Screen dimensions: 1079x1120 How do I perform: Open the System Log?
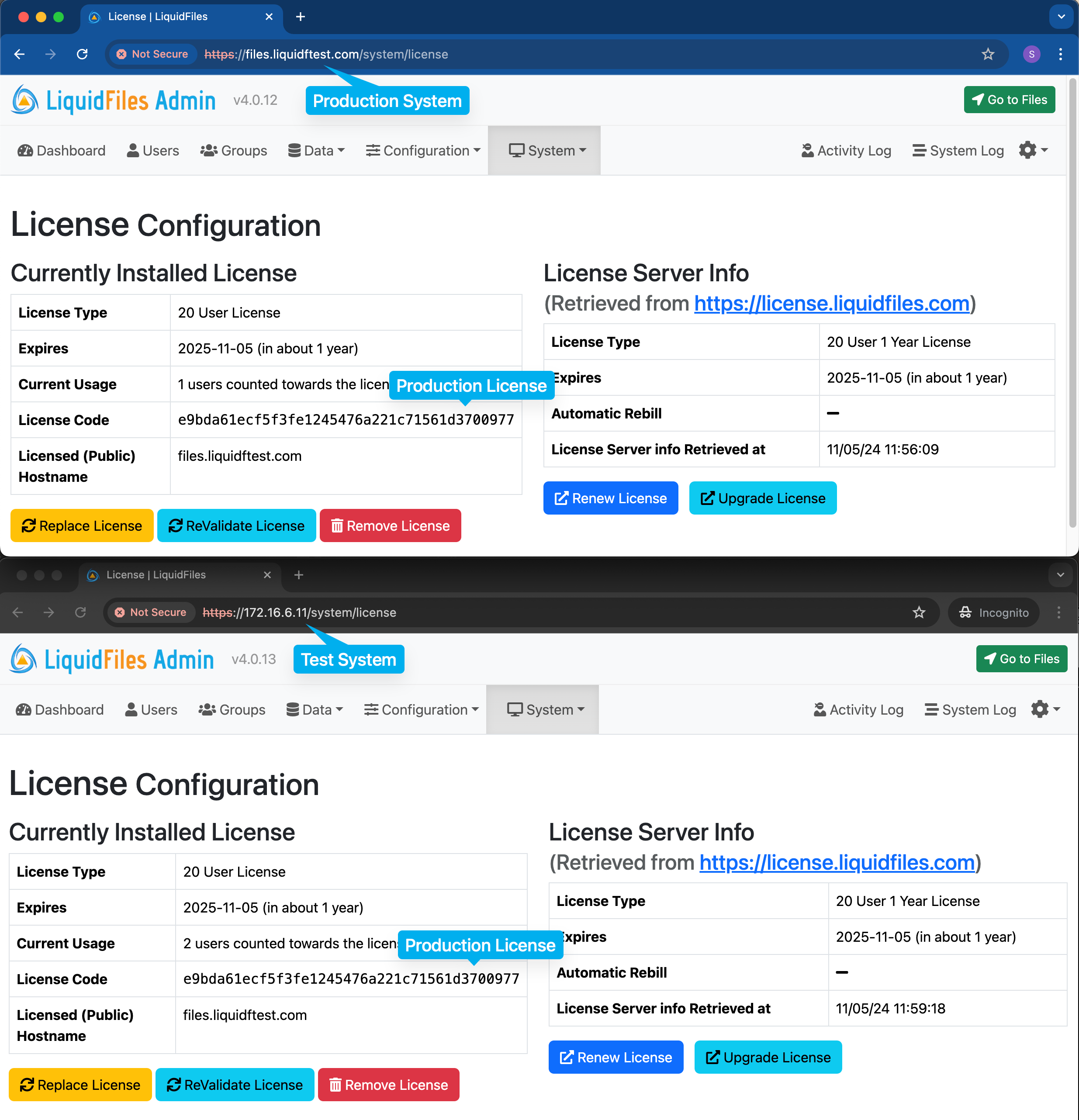[958, 150]
